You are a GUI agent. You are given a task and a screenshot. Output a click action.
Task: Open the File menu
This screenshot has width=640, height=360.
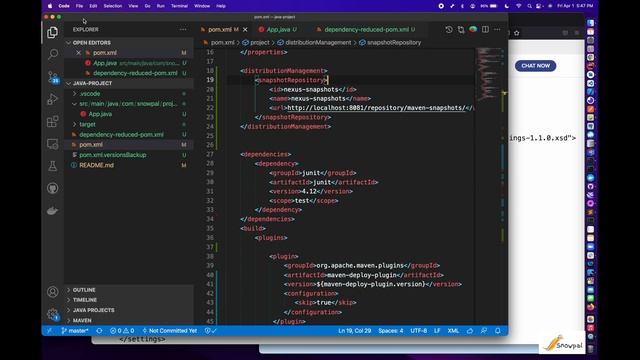(79, 6)
